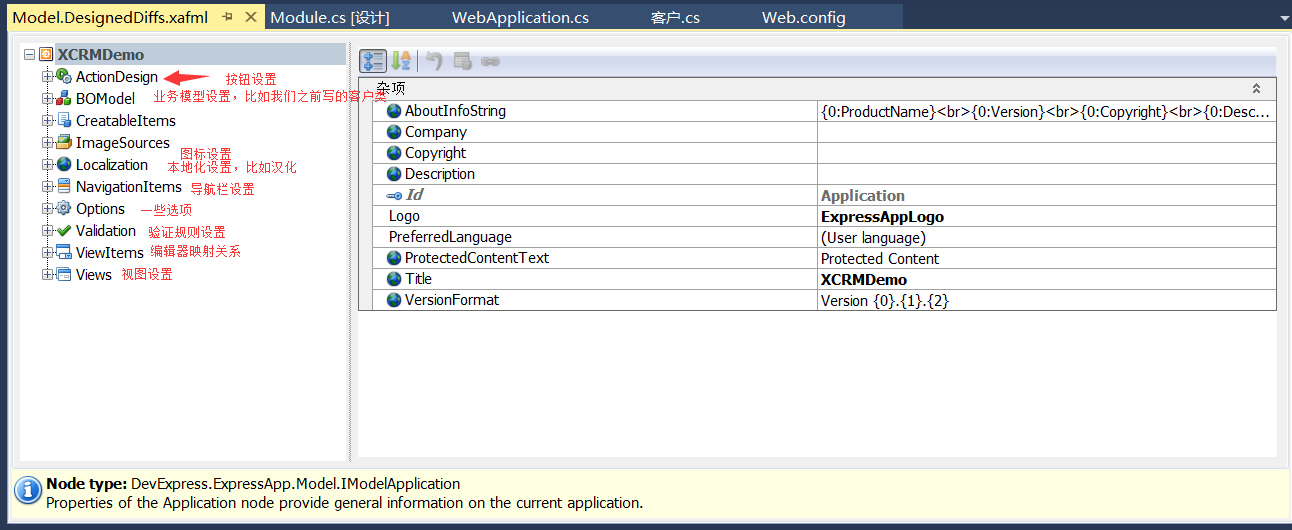The width and height of the screenshot is (1292, 530).
Task: Expand the ImageSources node
Action: 47,143
